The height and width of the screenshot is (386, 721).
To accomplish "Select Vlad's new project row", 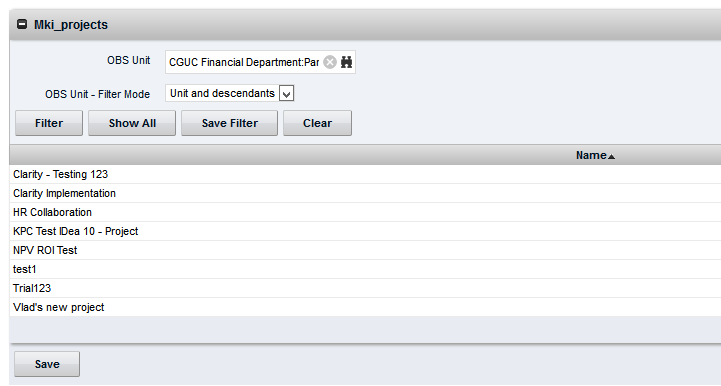I will click(365, 307).
